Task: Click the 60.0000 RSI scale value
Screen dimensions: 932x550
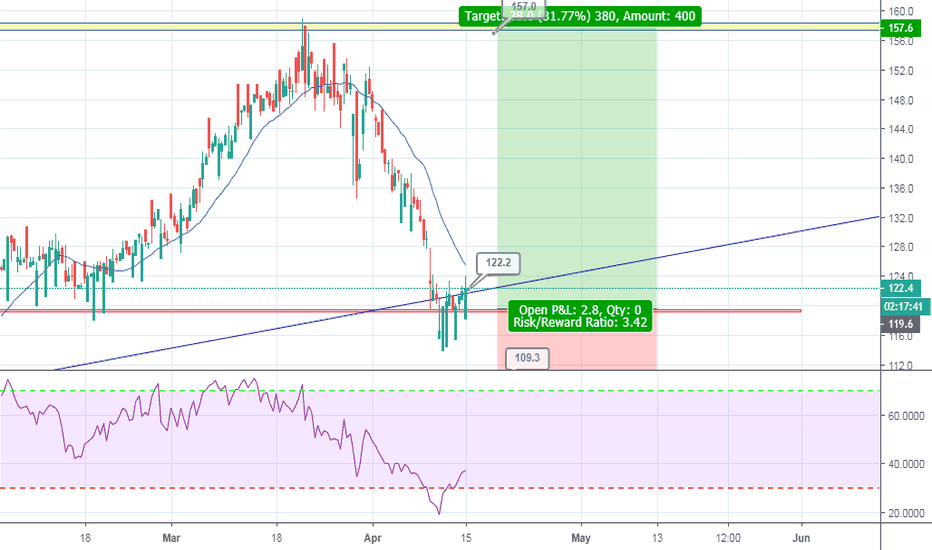Action: pos(906,416)
